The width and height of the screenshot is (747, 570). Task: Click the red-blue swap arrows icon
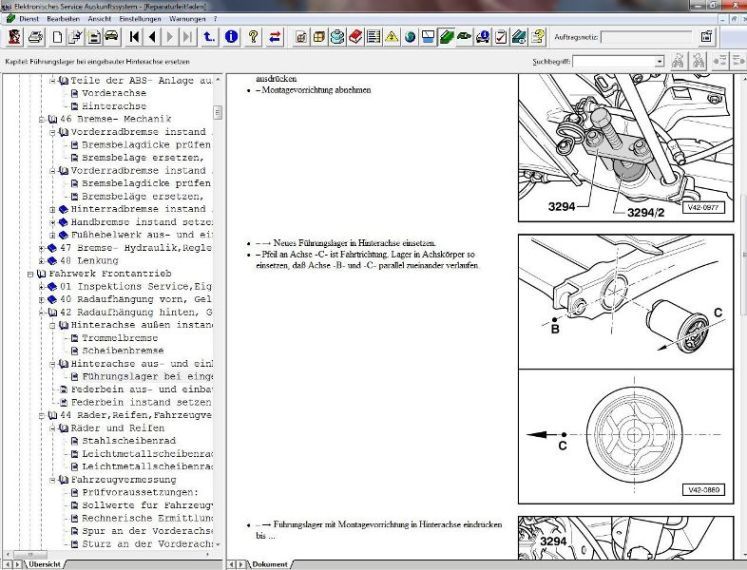click(275, 37)
